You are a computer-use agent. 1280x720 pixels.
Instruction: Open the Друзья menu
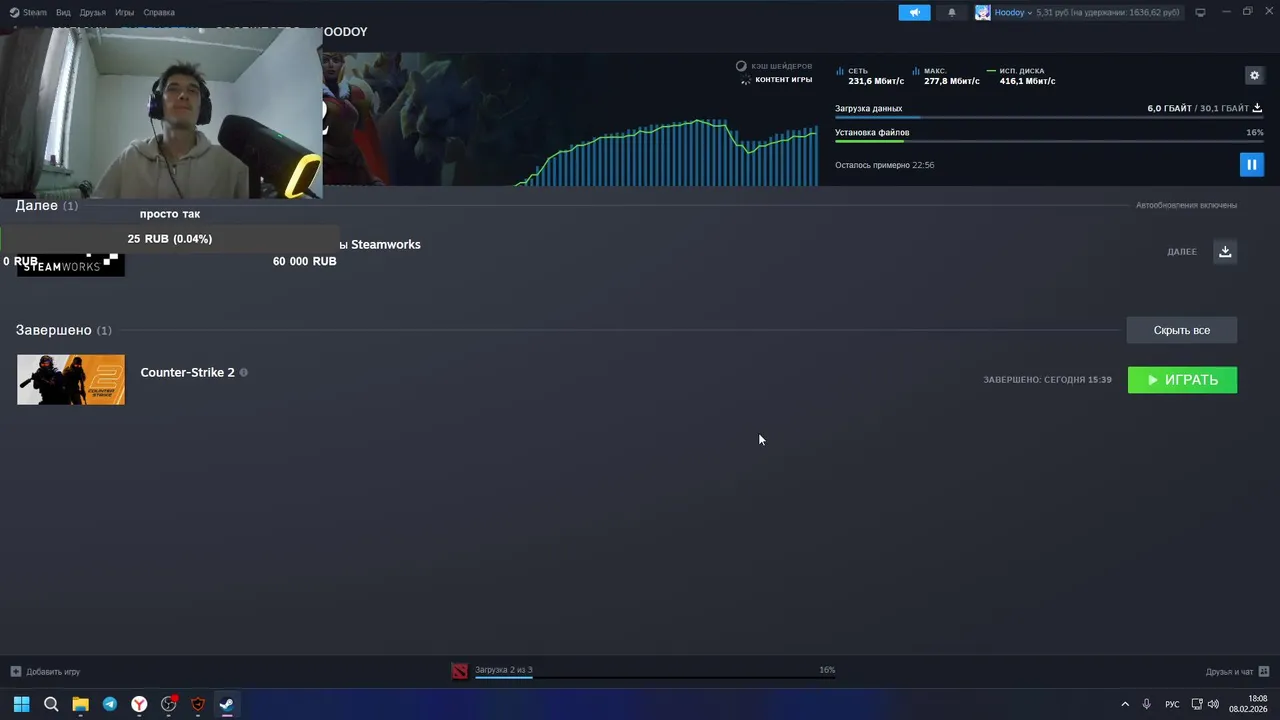click(92, 12)
